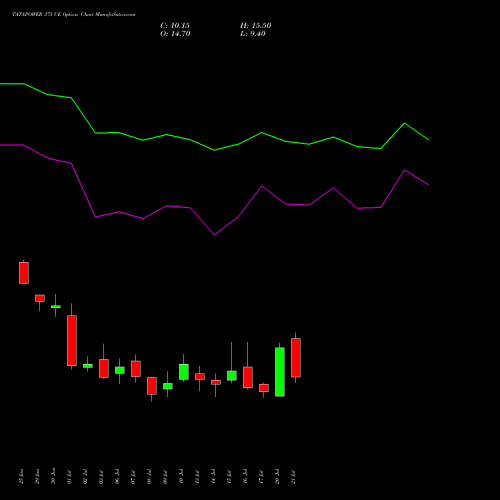Select the low value L: 9.40
This screenshot has height=500, width=500.
(x=253, y=34)
